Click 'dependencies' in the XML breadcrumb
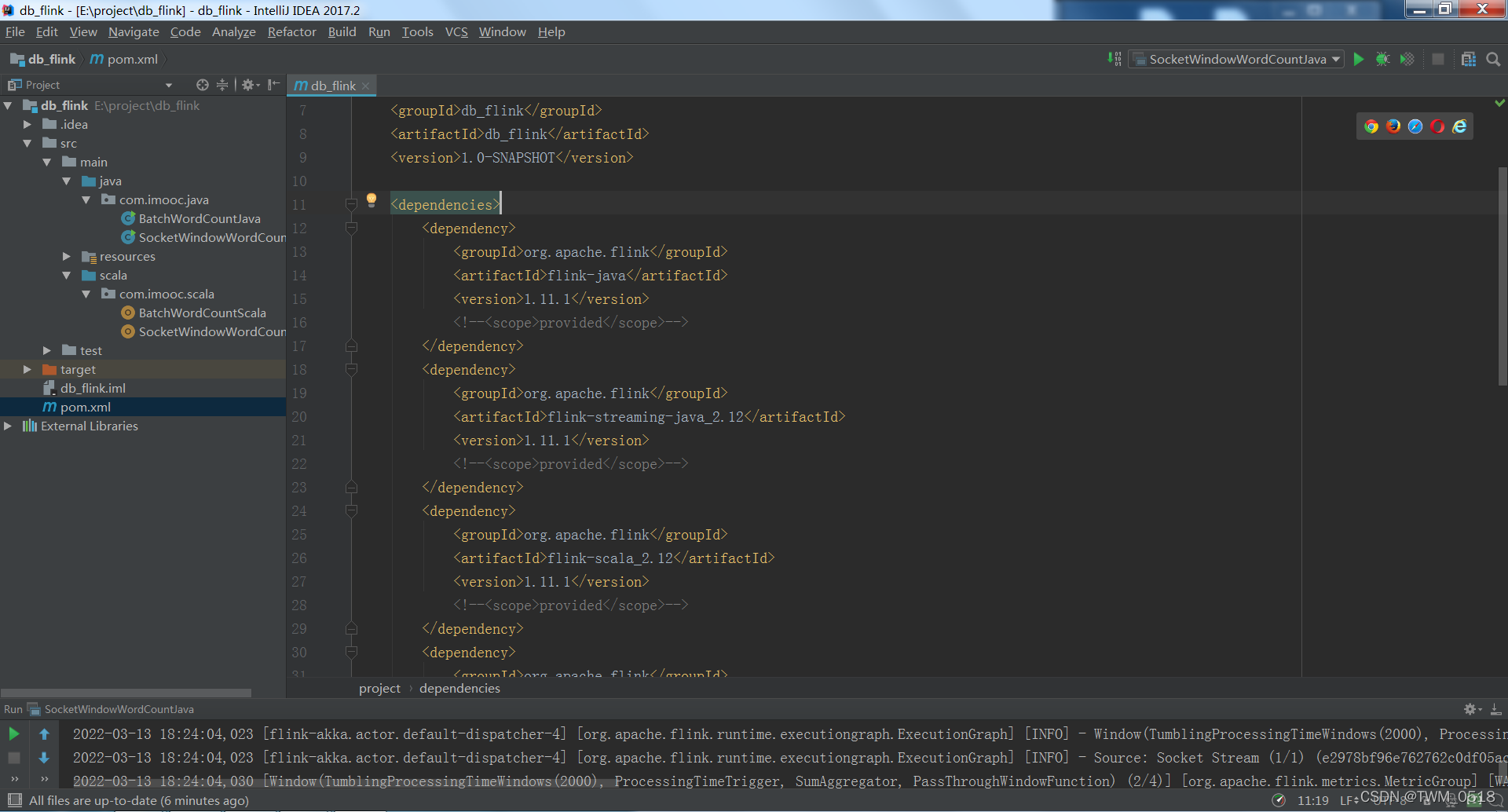The image size is (1508, 812). point(459,689)
